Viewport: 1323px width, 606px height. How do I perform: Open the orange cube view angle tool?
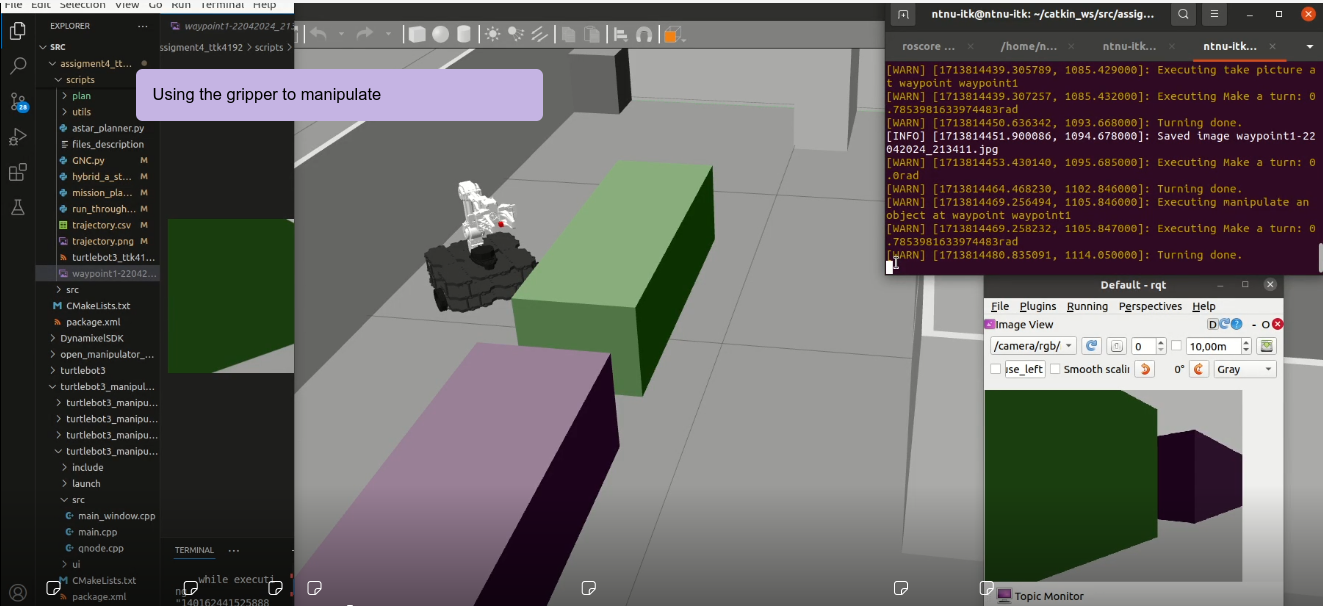click(674, 34)
